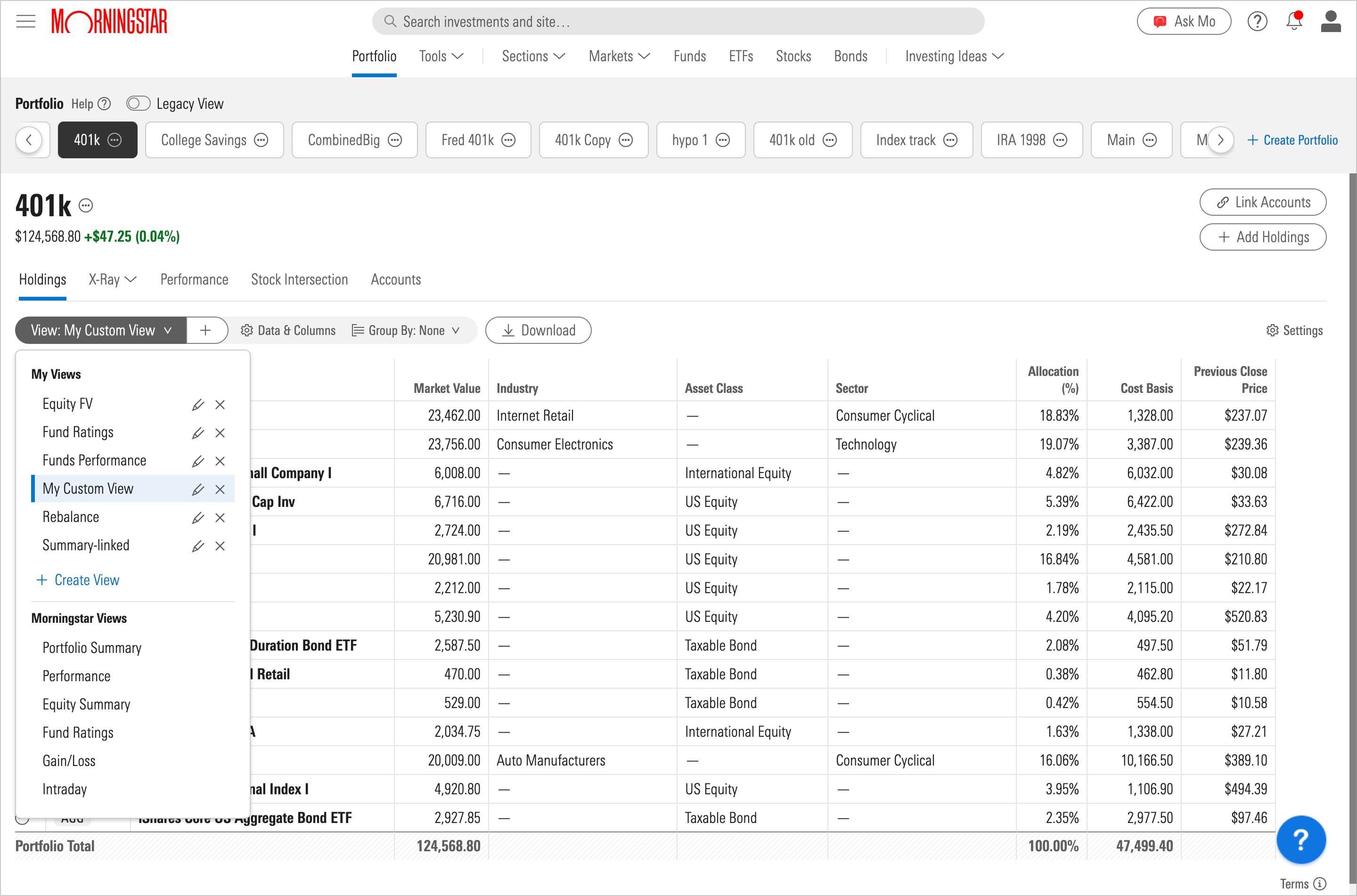Open the Group By: None dropdown

tap(406, 330)
